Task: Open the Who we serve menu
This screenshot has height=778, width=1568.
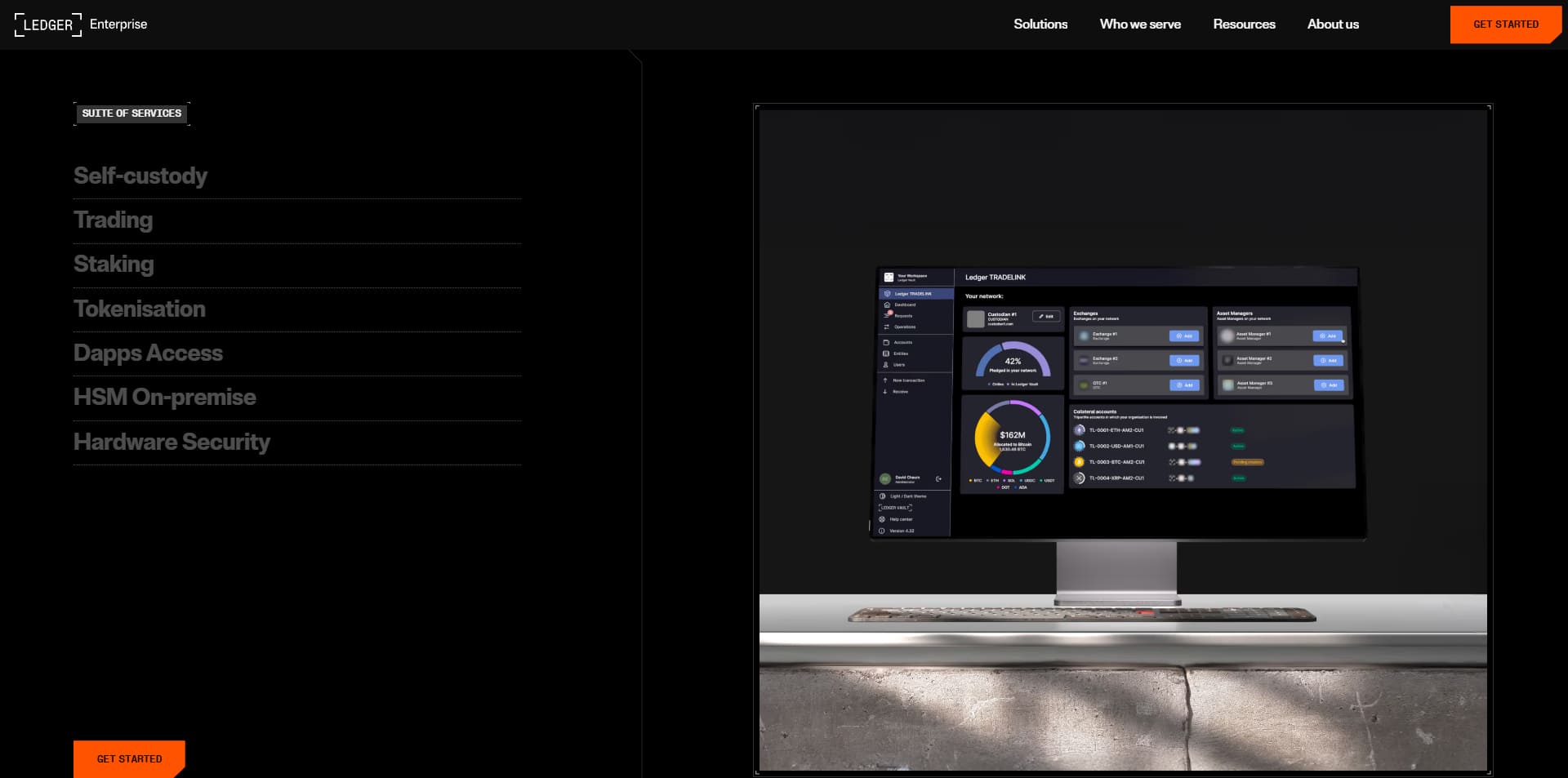Action: coord(1140,24)
